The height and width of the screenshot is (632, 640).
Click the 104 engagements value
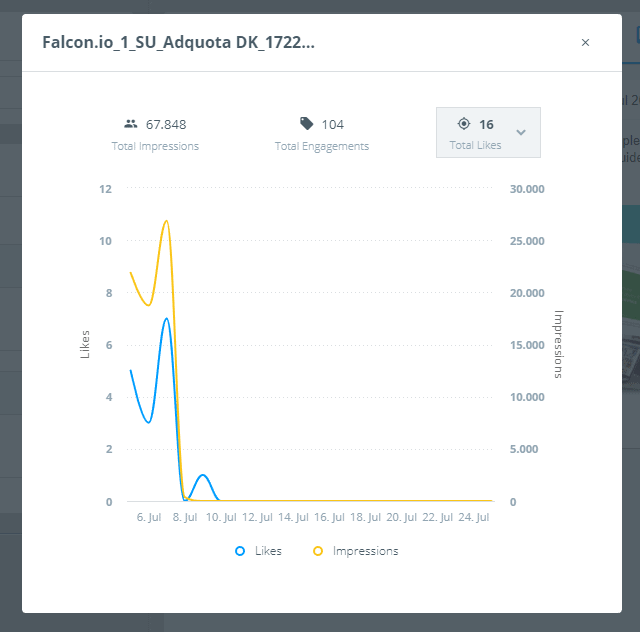(x=333, y=125)
